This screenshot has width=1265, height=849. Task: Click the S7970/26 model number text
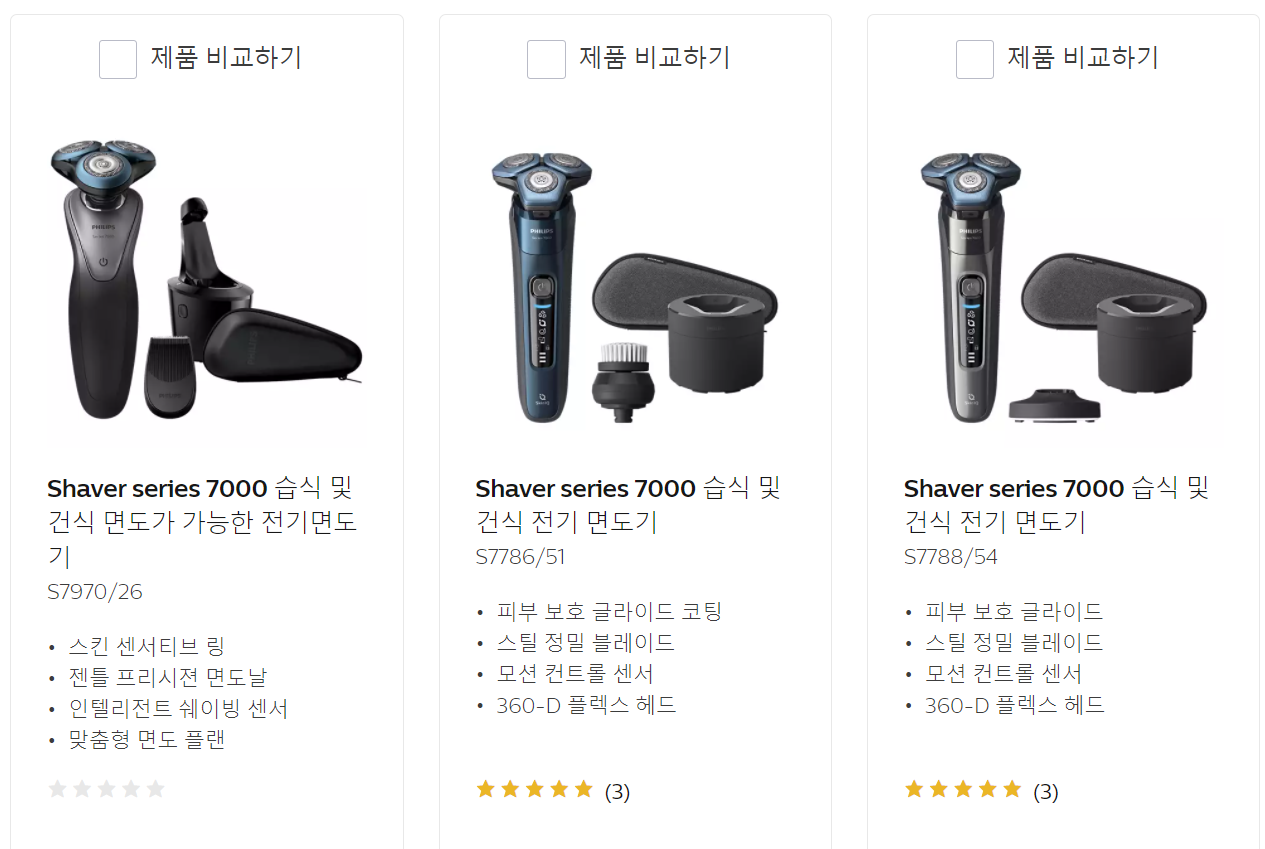tap(95, 592)
